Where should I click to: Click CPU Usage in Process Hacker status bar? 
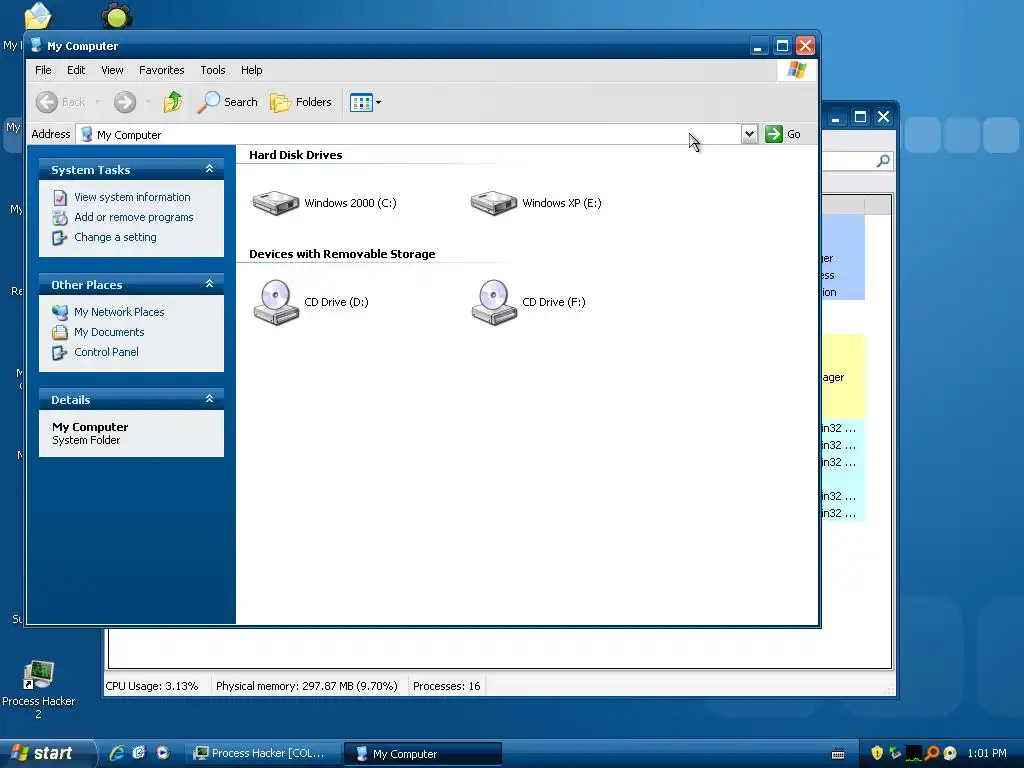[152, 686]
